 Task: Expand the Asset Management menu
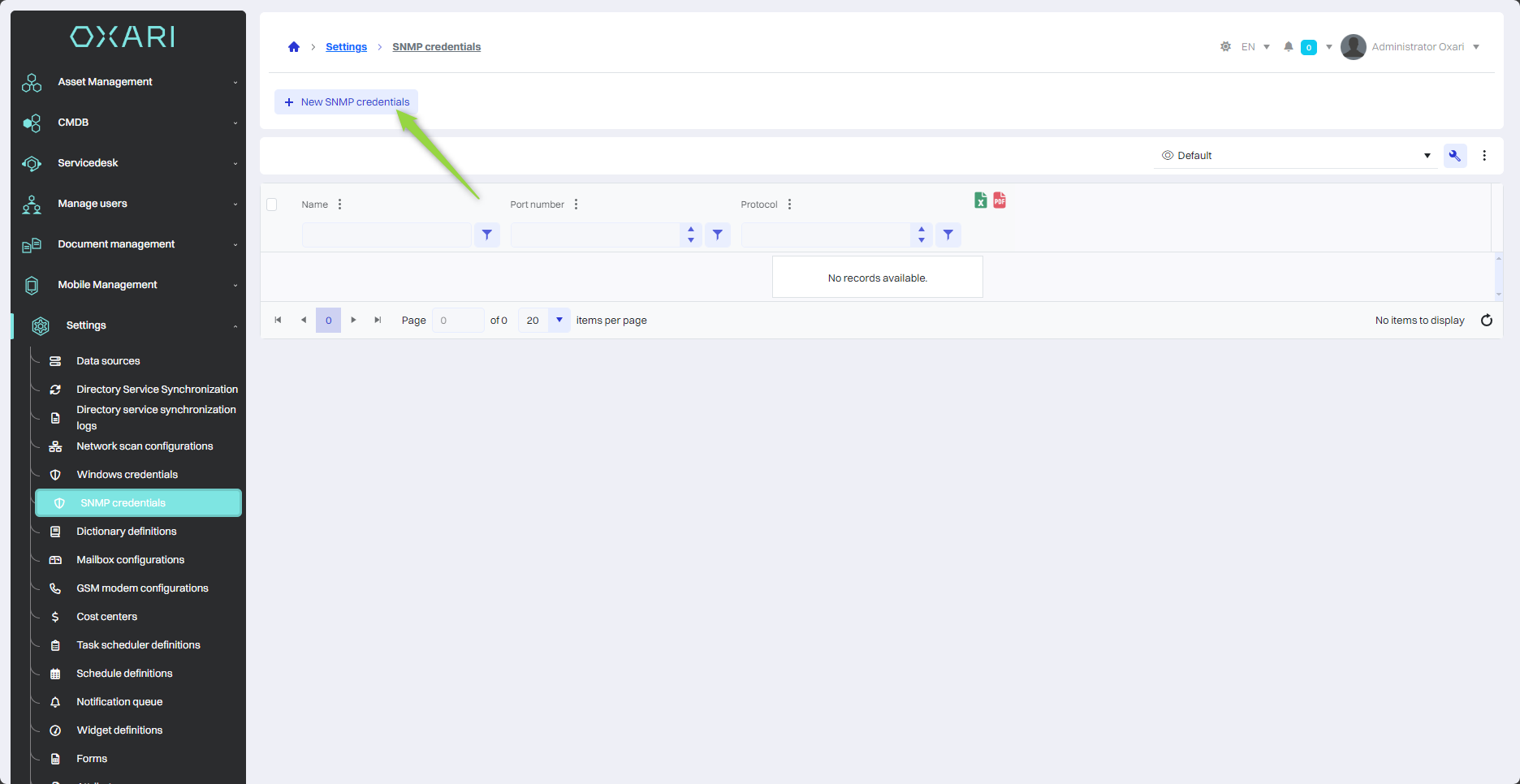tap(130, 82)
